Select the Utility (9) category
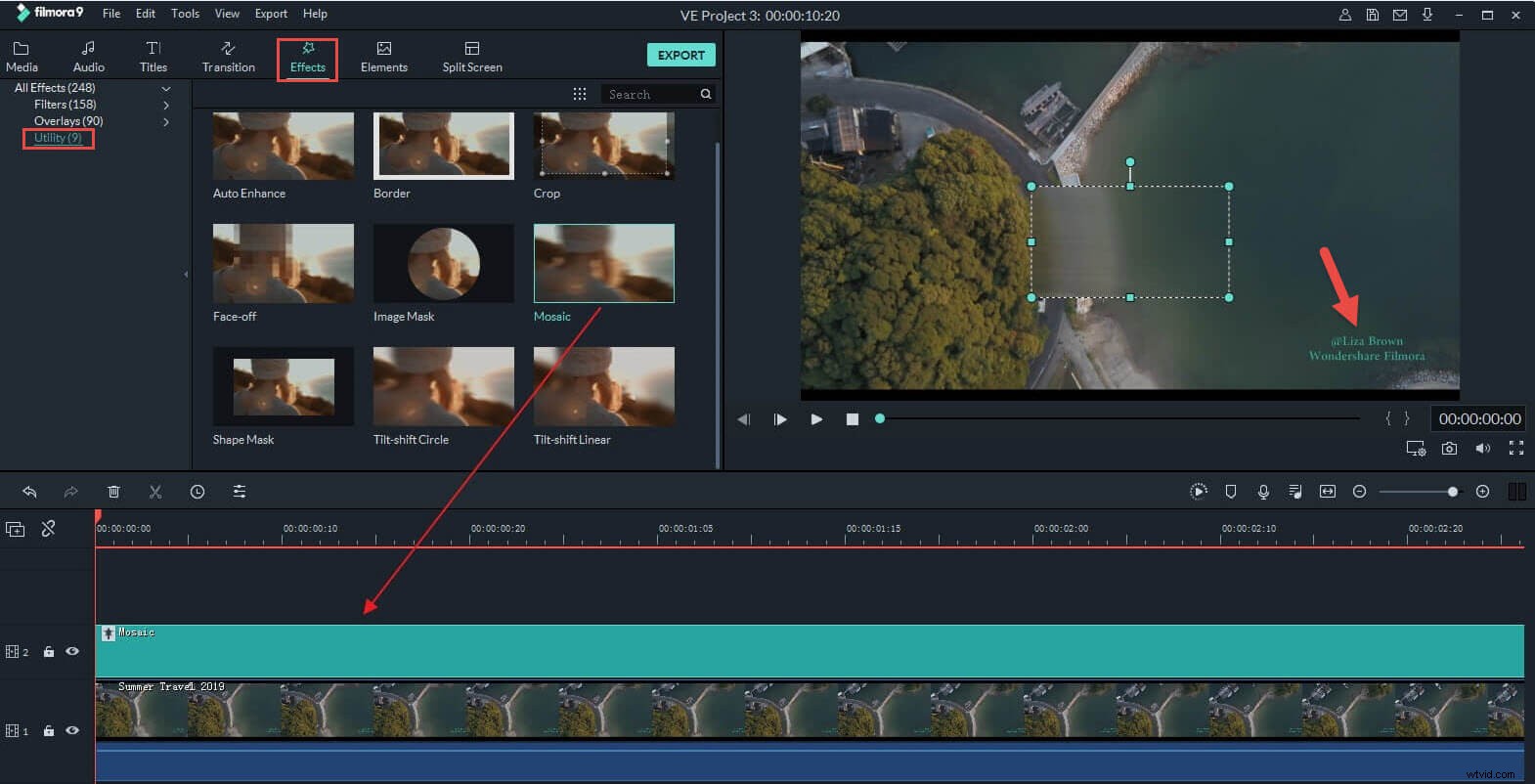The height and width of the screenshot is (784, 1535). click(x=58, y=138)
